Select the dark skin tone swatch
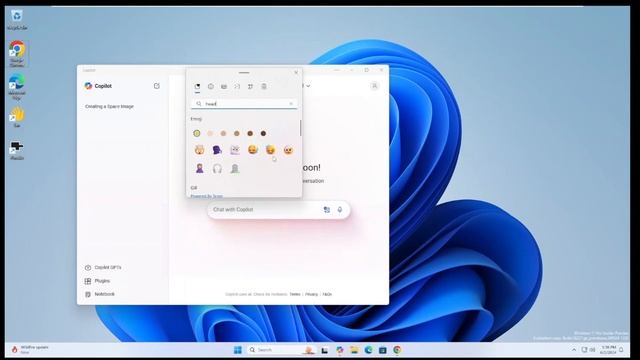640x360 pixels. 263,133
